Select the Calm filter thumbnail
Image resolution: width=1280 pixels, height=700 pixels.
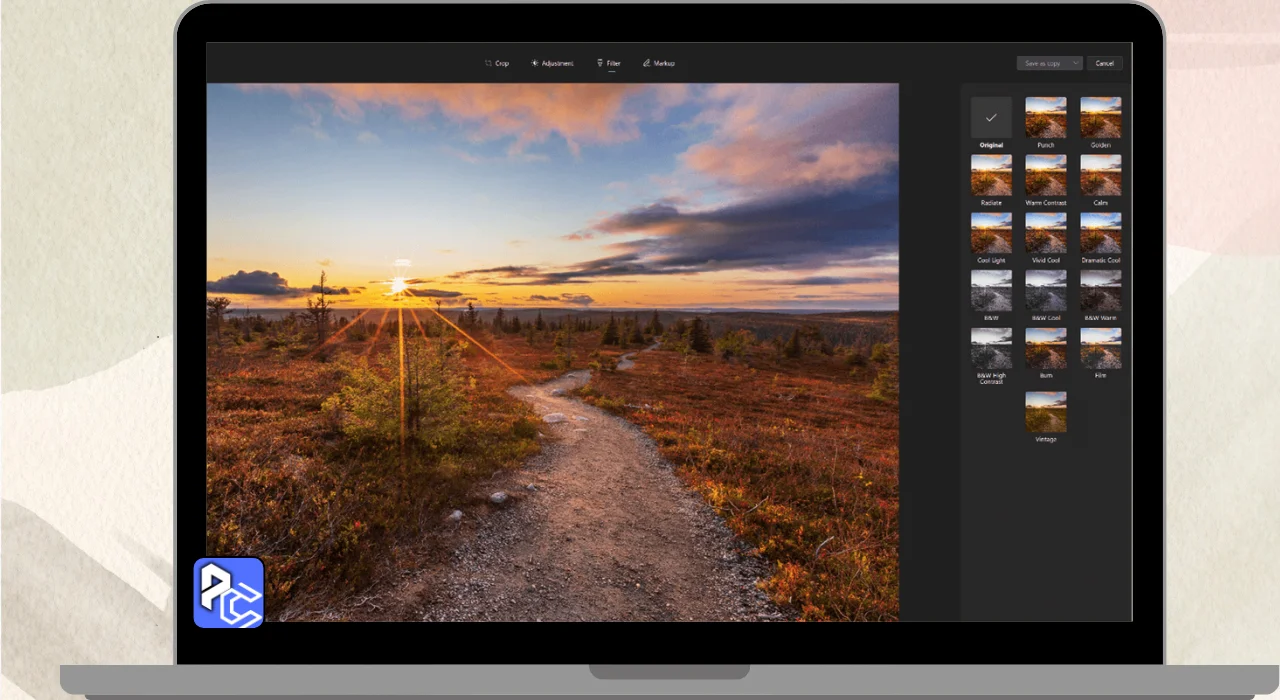1100,175
